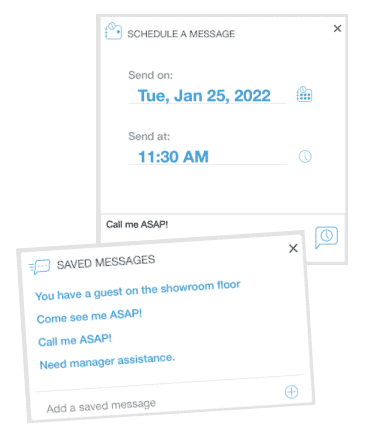Viewport: 366px width, 431px height.
Task: Click the SCHEDULE A MESSAGE title text
Action: (x=181, y=34)
